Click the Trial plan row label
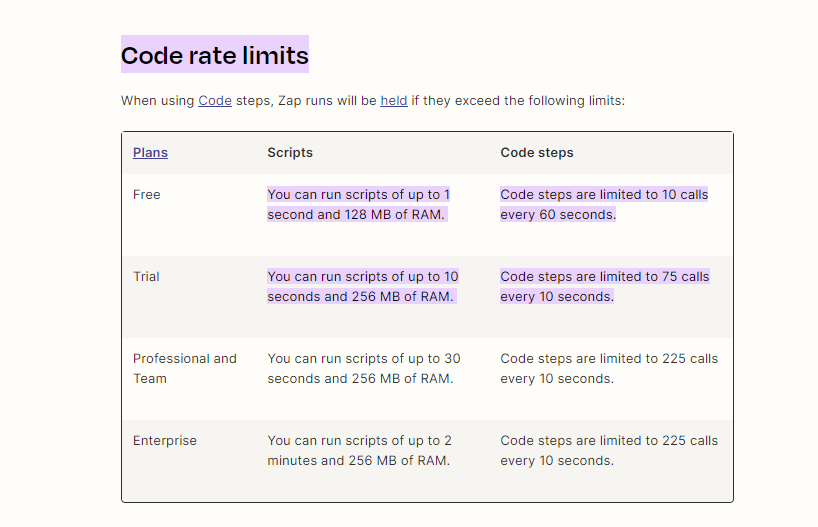818x527 pixels. [x=146, y=277]
